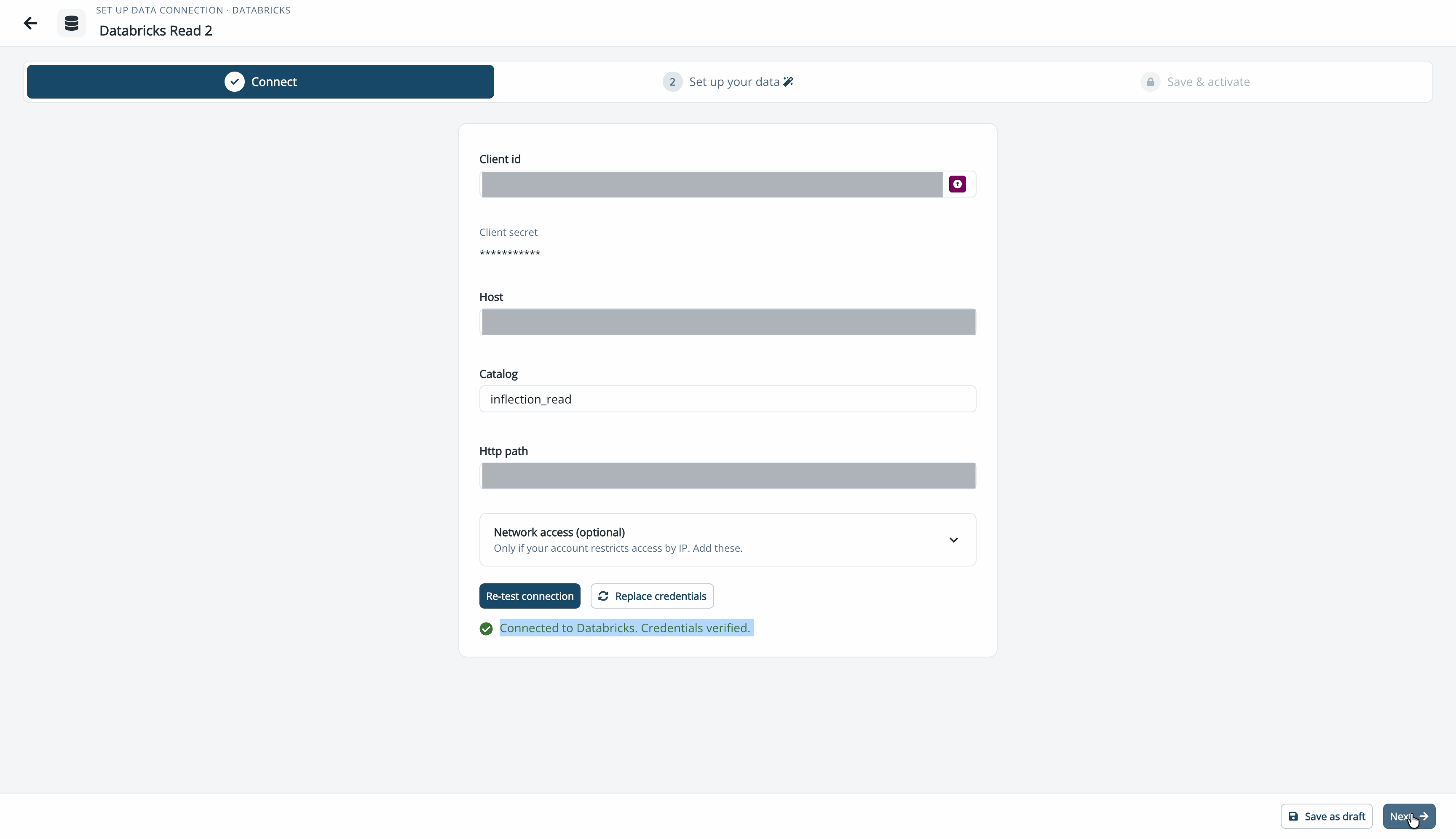Click the step number 2 badge
The height and width of the screenshot is (839, 1456).
pyautogui.click(x=672, y=82)
